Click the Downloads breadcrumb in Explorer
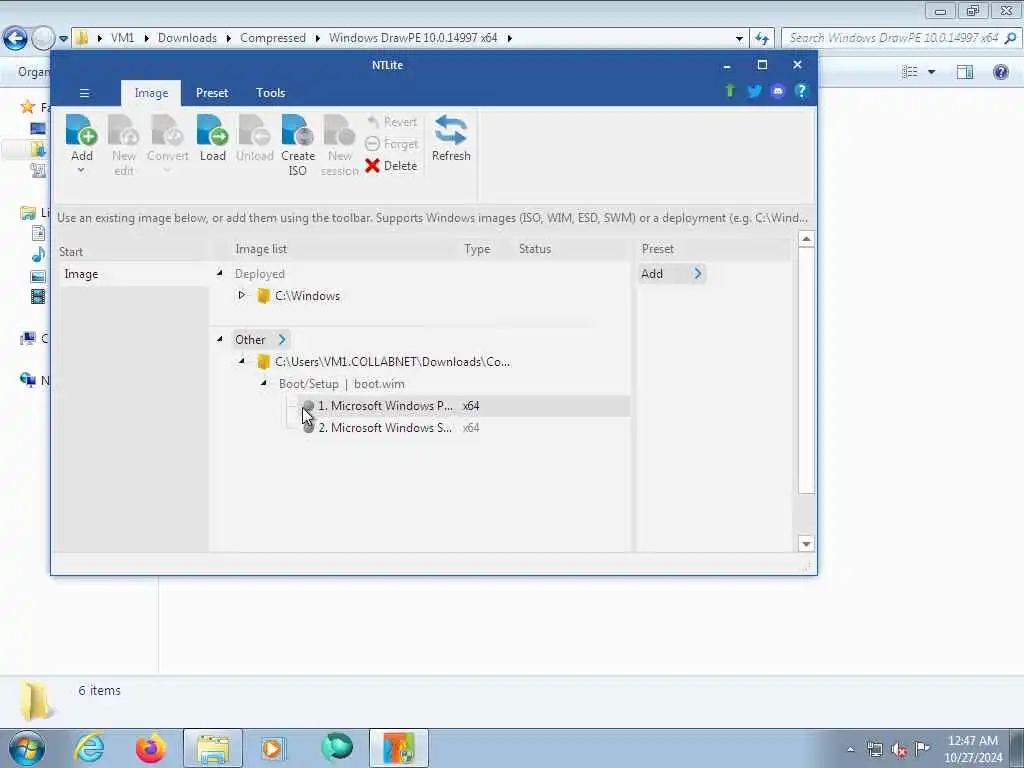 187,38
